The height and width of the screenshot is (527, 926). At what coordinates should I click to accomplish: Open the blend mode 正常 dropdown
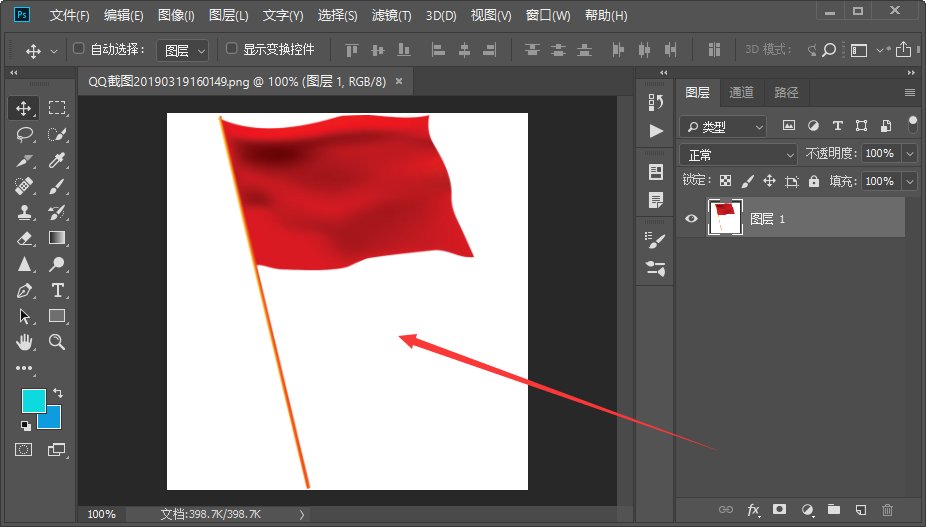click(x=738, y=155)
